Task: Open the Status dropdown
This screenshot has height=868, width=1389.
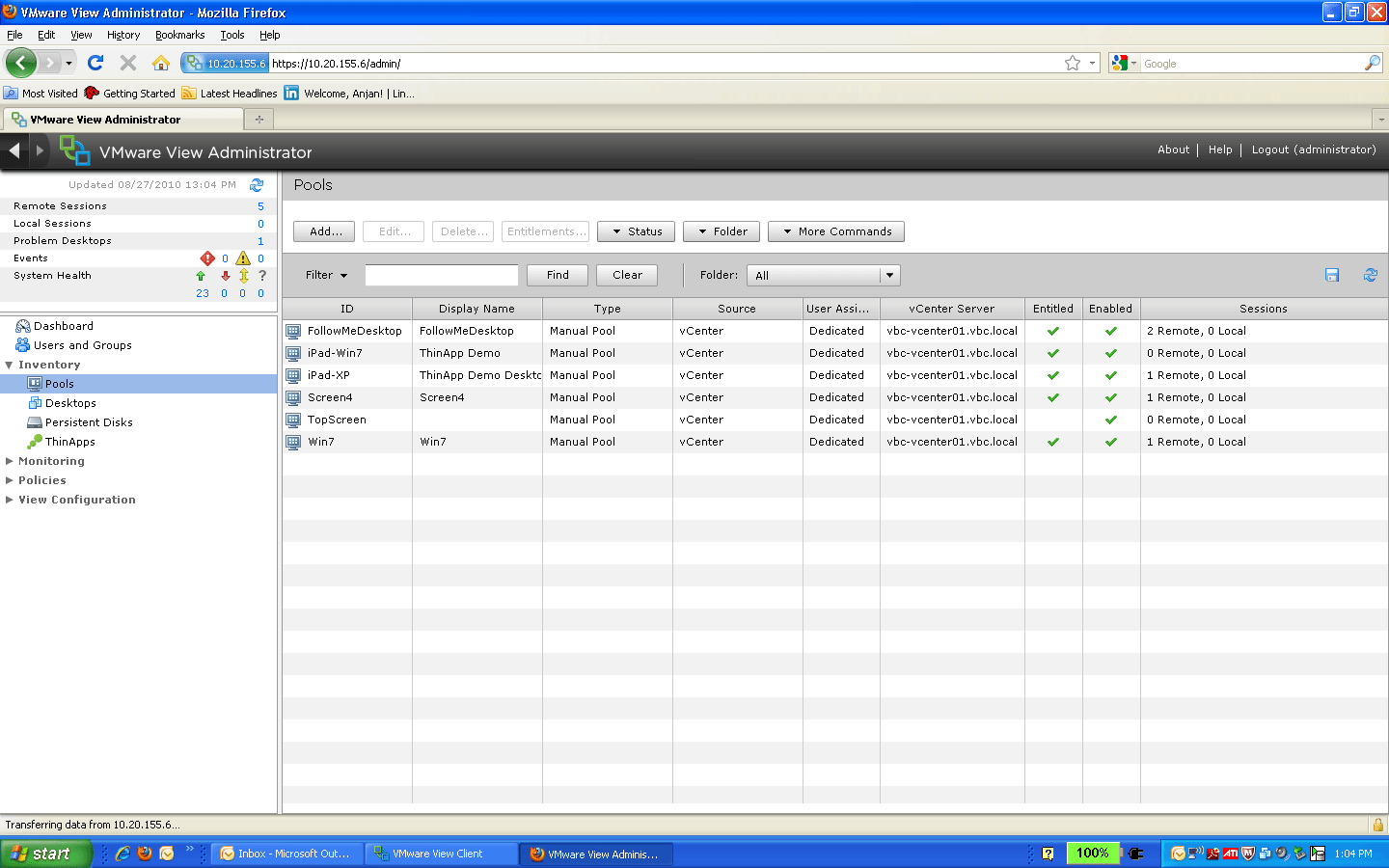Action: point(636,231)
